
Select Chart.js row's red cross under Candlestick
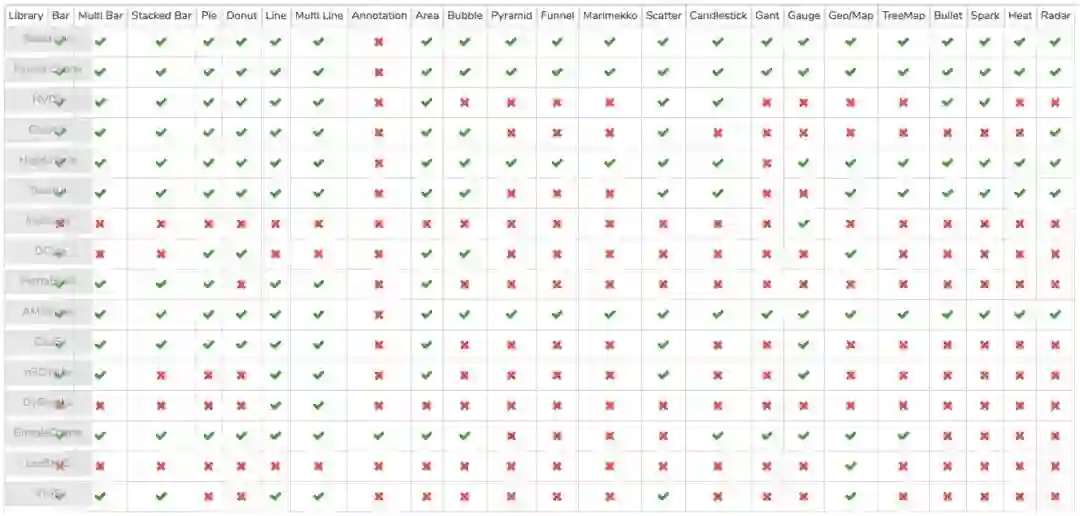717,132
